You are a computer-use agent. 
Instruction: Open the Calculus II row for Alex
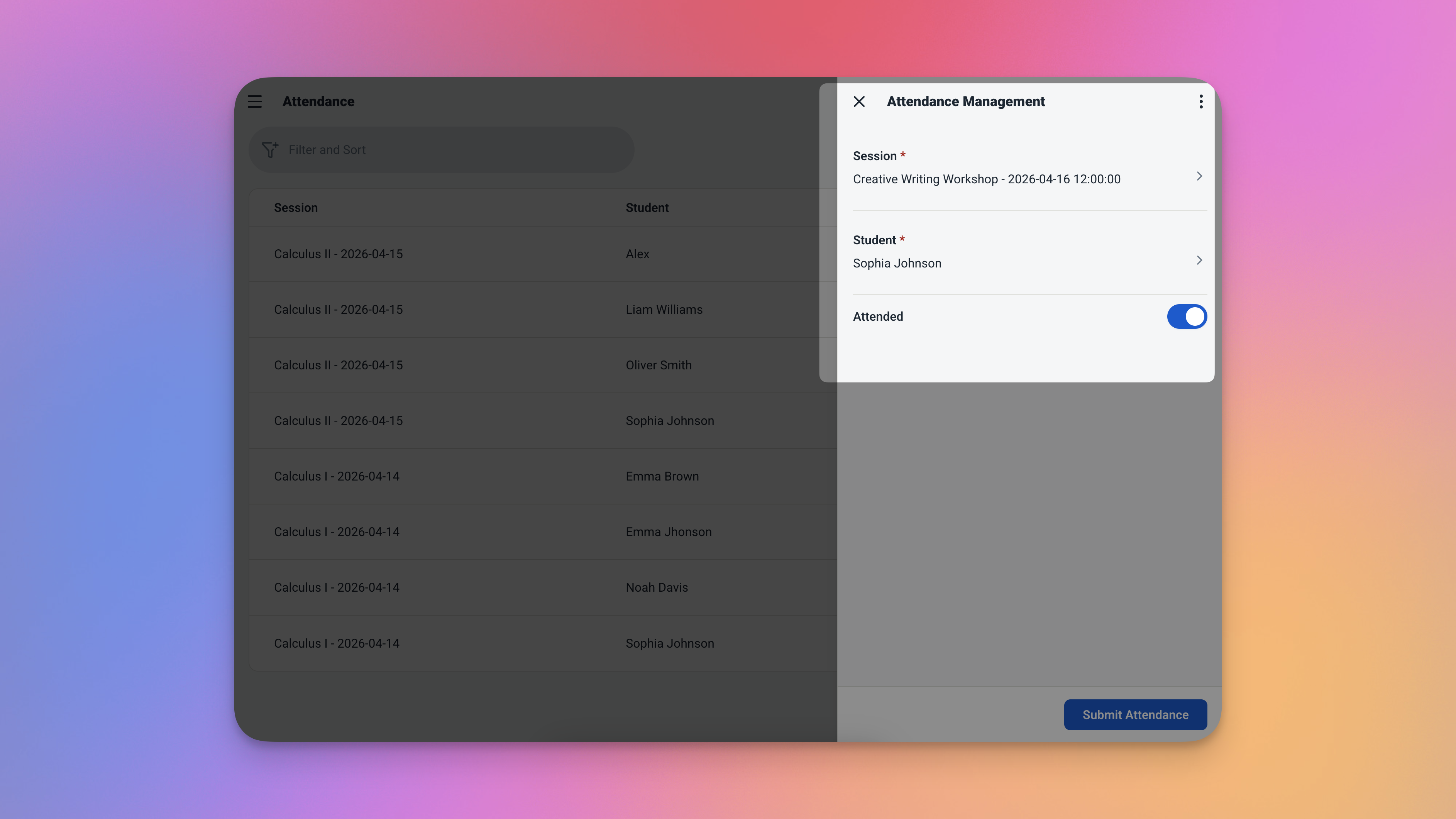pyautogui.click(x=339, y=254)
